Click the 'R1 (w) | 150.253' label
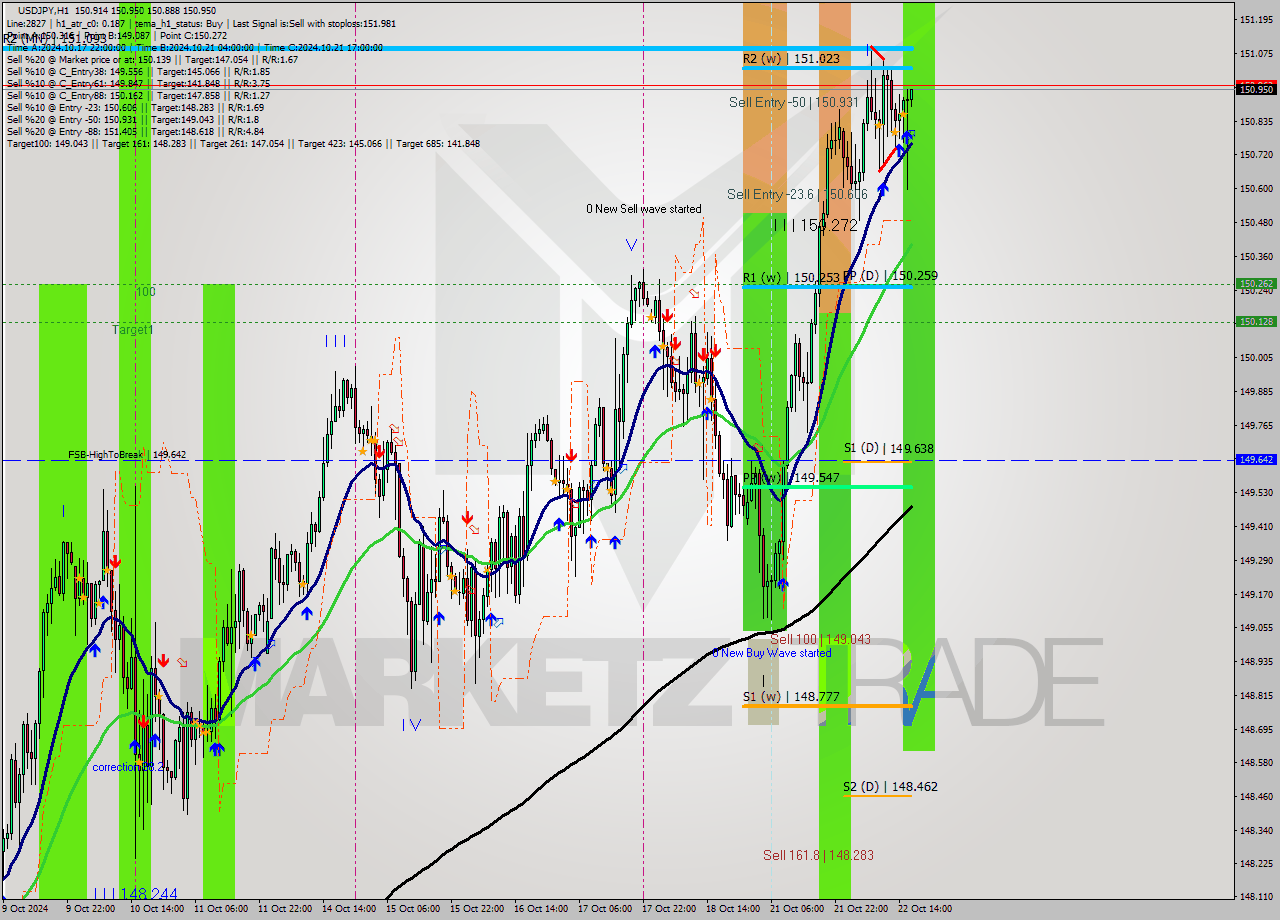This screenshot has height=920, width=1280. [x=790, y=277]
